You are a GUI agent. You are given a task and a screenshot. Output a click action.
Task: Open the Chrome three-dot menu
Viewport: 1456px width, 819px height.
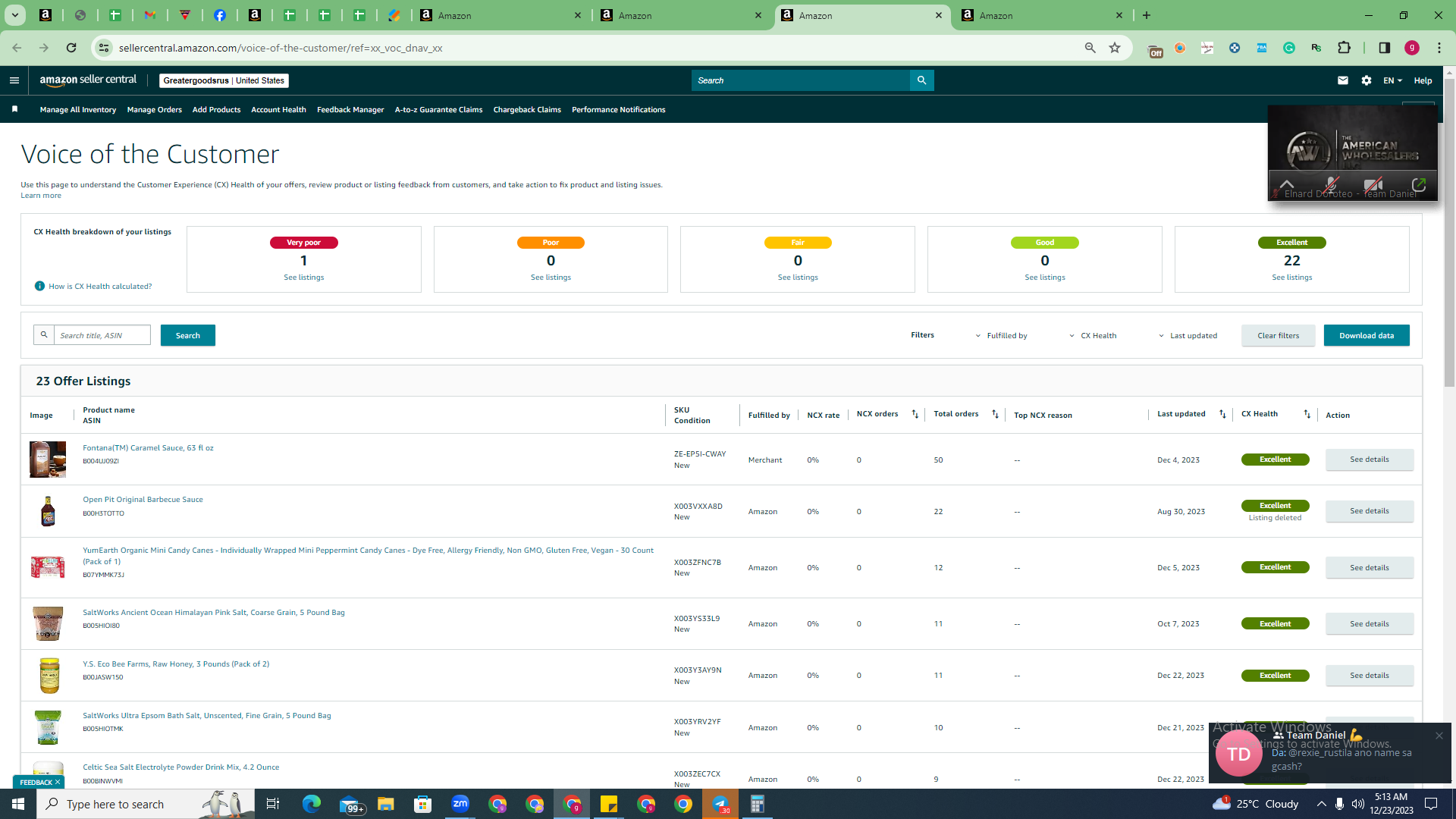[x=1439, y=48]
